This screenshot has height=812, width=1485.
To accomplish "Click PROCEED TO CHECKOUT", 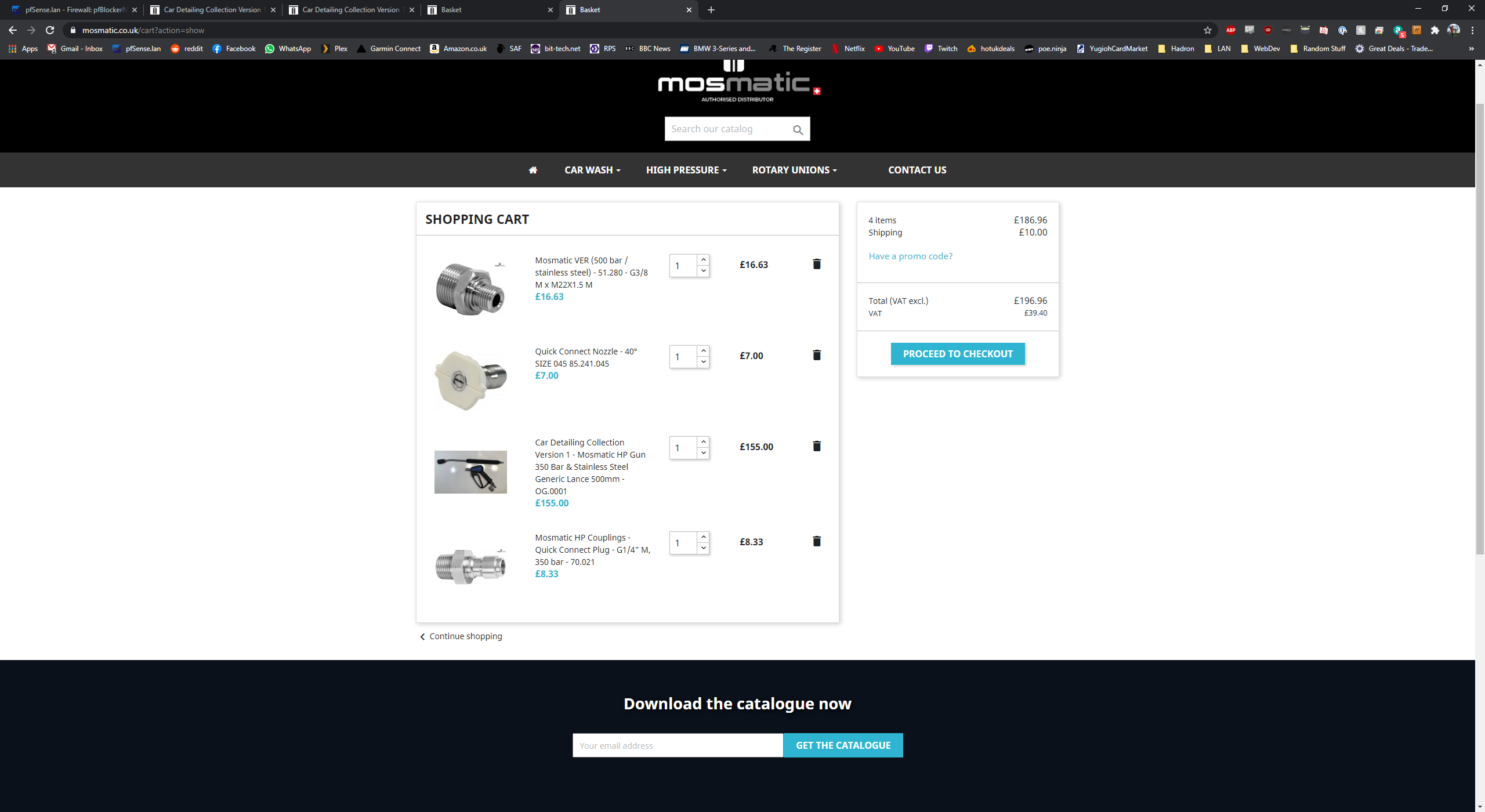I will coord(958,354).
